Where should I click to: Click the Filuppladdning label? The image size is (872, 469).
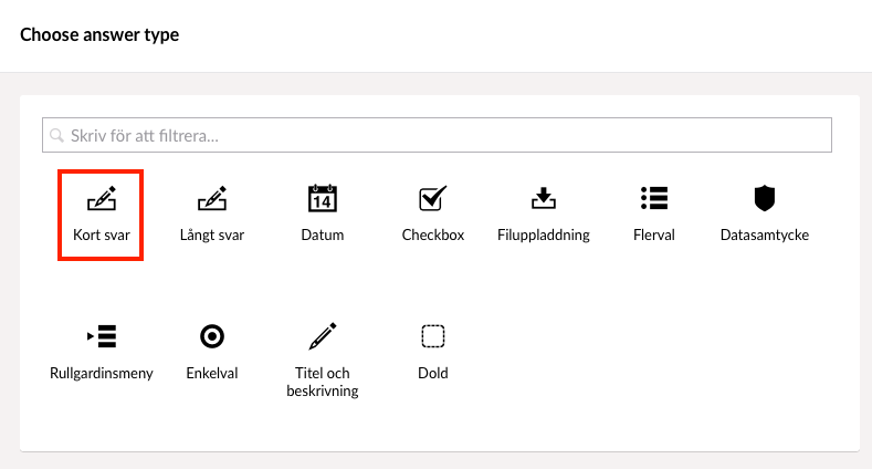[x=543, y=235]
